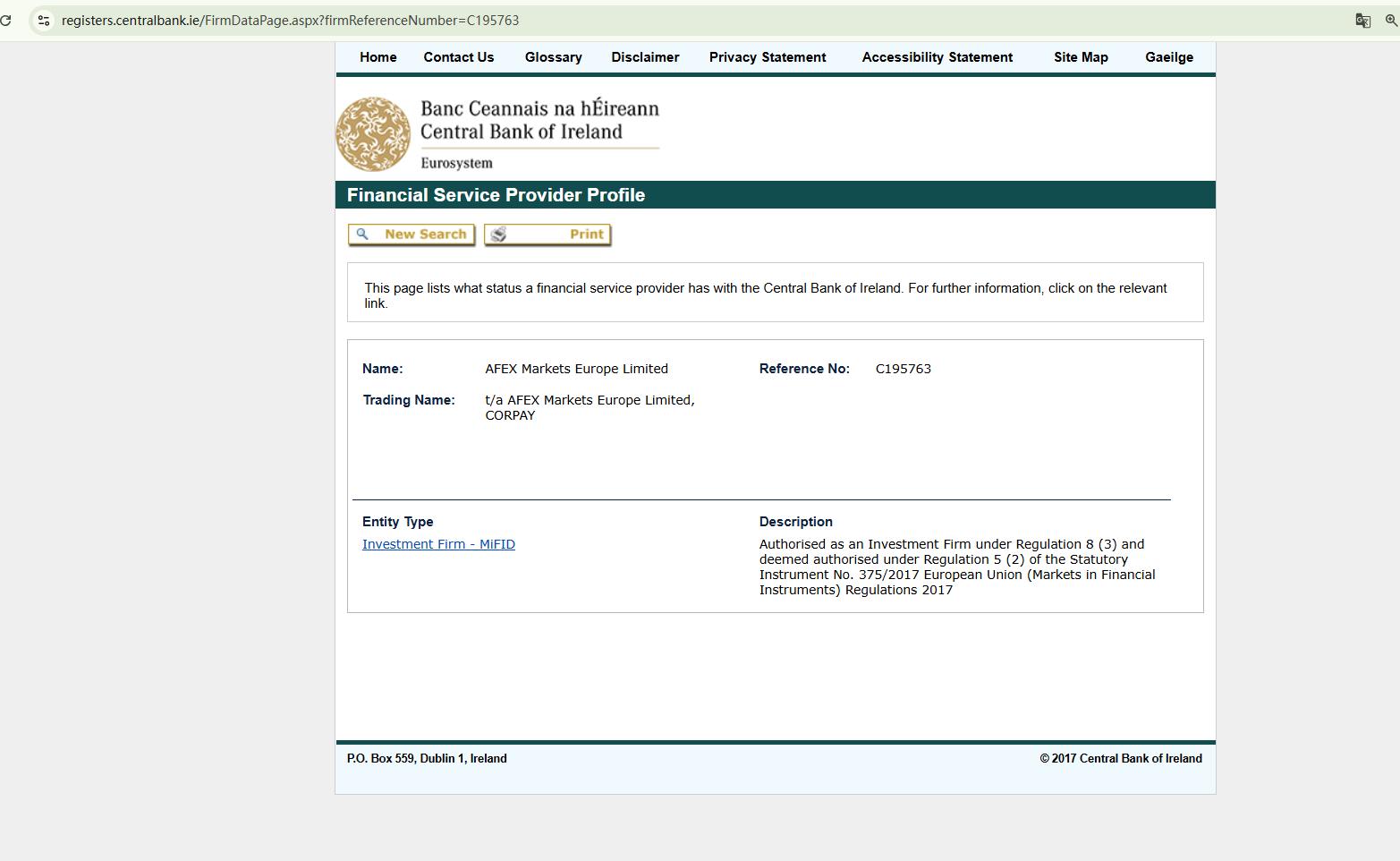Screen dimensions: 1400x861
Task: Select the reference number C195763
Action: click(x=904, y=369)
